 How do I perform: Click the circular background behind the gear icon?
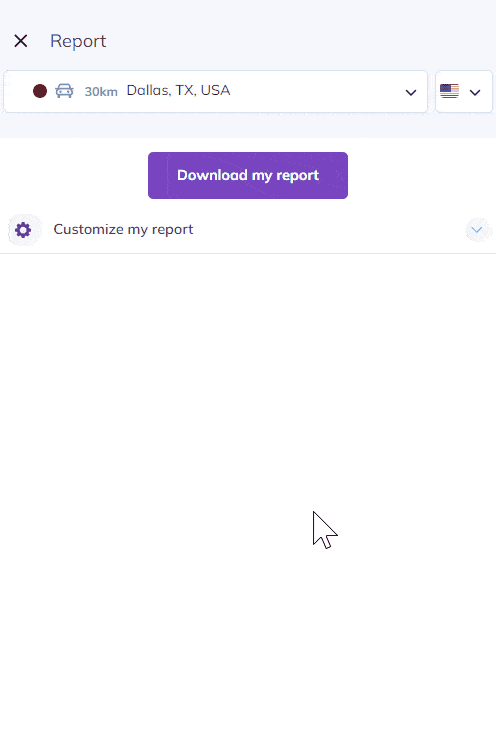(25, 229)
